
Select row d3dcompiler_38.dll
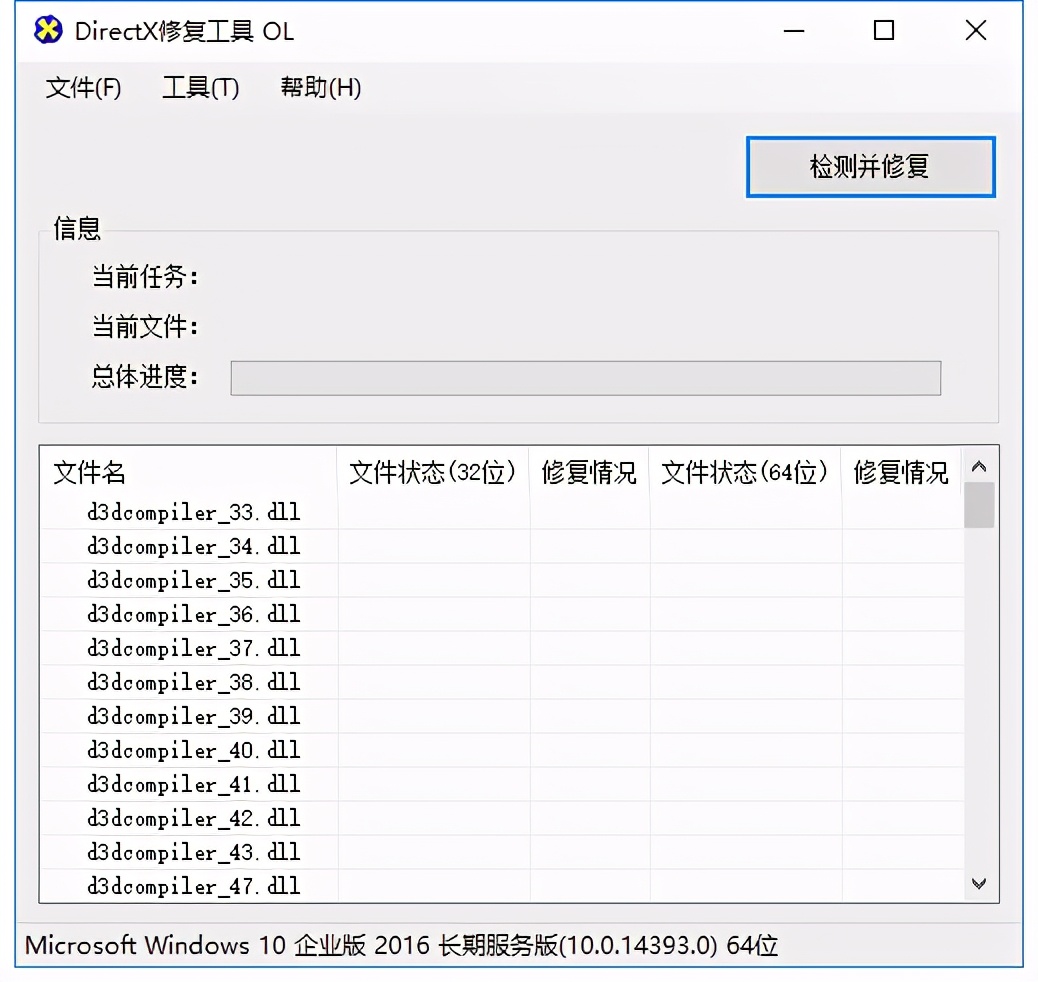(x=502, y=682)
